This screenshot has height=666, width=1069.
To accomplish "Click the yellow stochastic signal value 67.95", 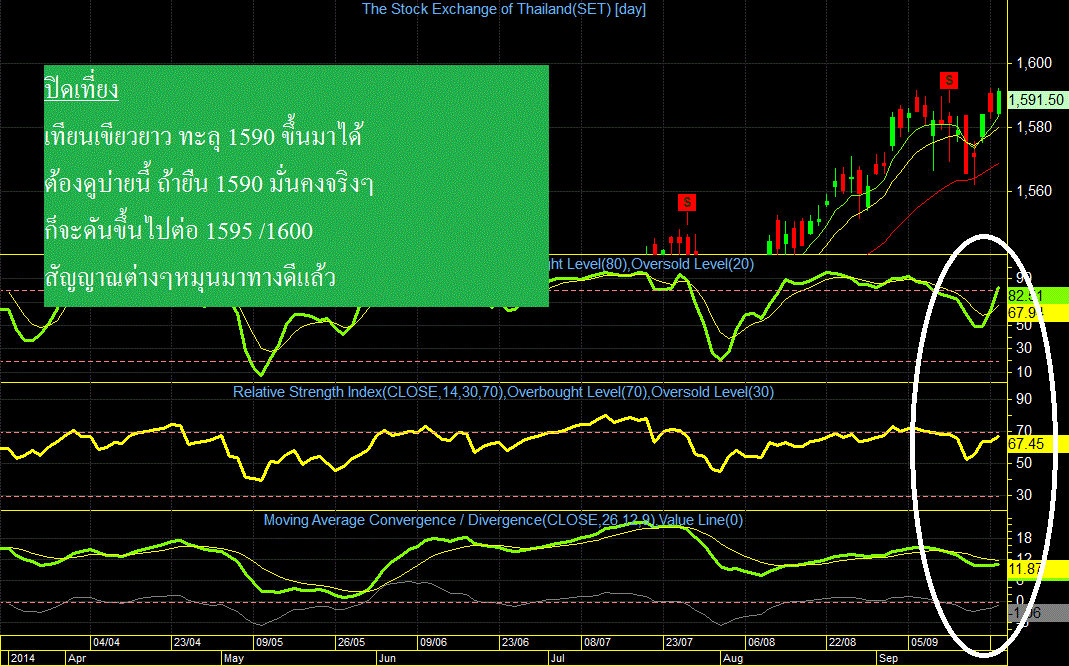I will 1038,313.
